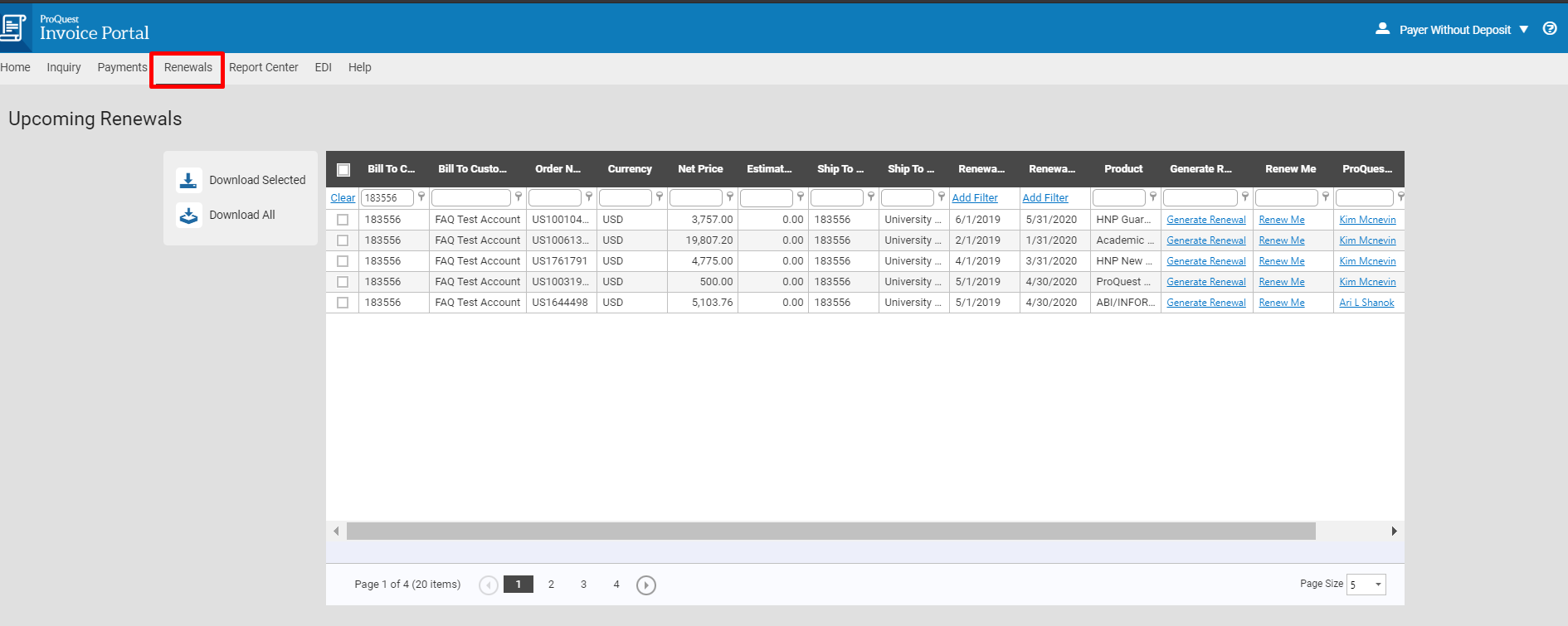Click Generate Renewal link for US1761791

coord(1206,261)
